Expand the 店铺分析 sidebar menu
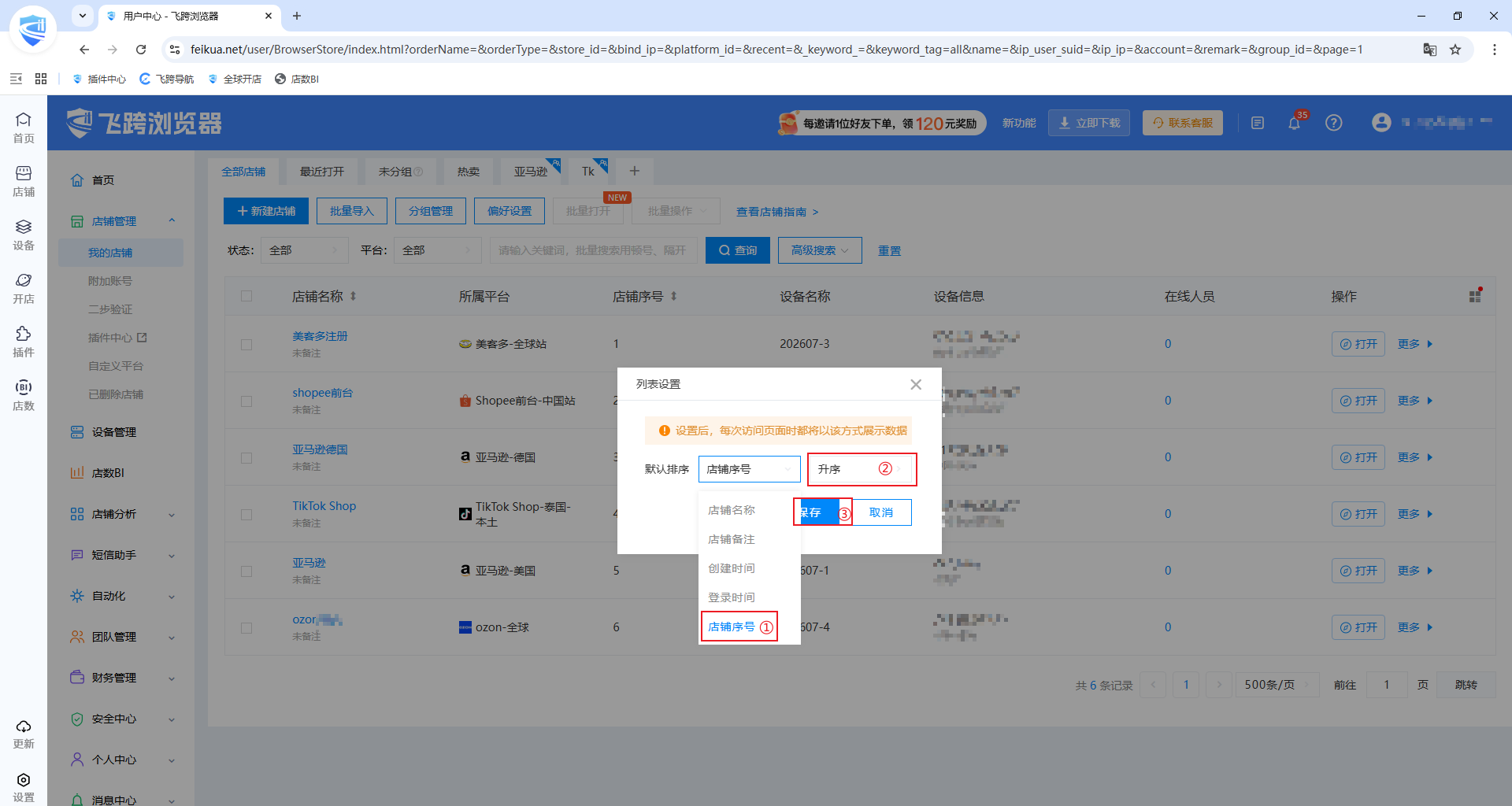Screen dimensions: 1512x806 click(123, 514)
